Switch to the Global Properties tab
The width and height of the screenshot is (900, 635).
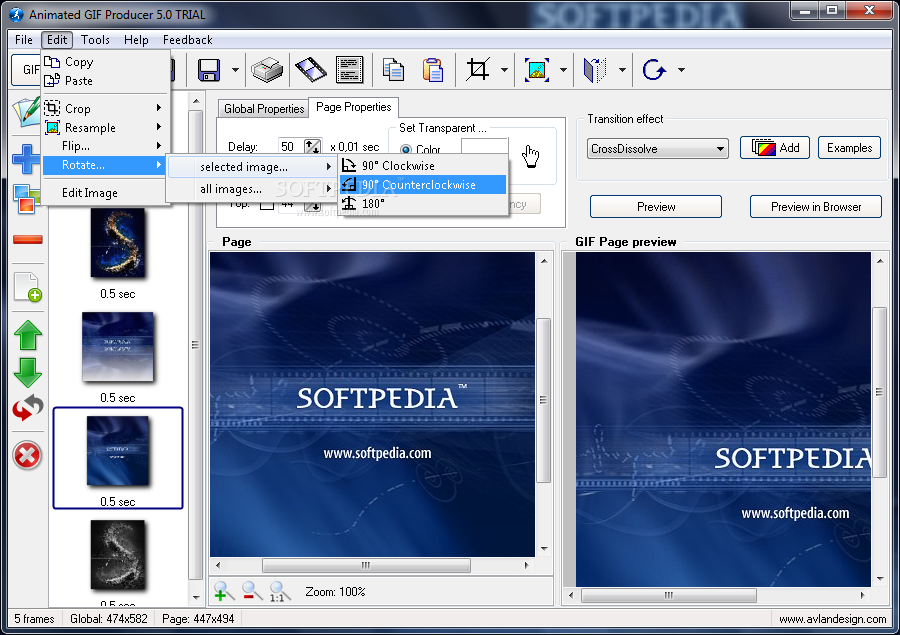(x=263, y=109)
